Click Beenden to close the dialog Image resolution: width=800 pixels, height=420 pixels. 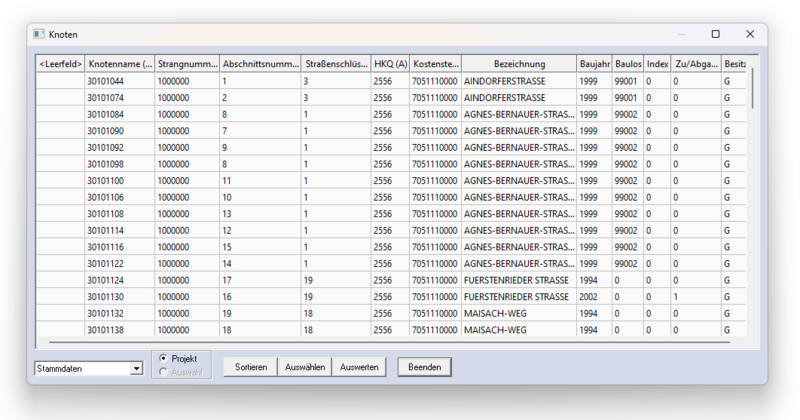point(424,367)
